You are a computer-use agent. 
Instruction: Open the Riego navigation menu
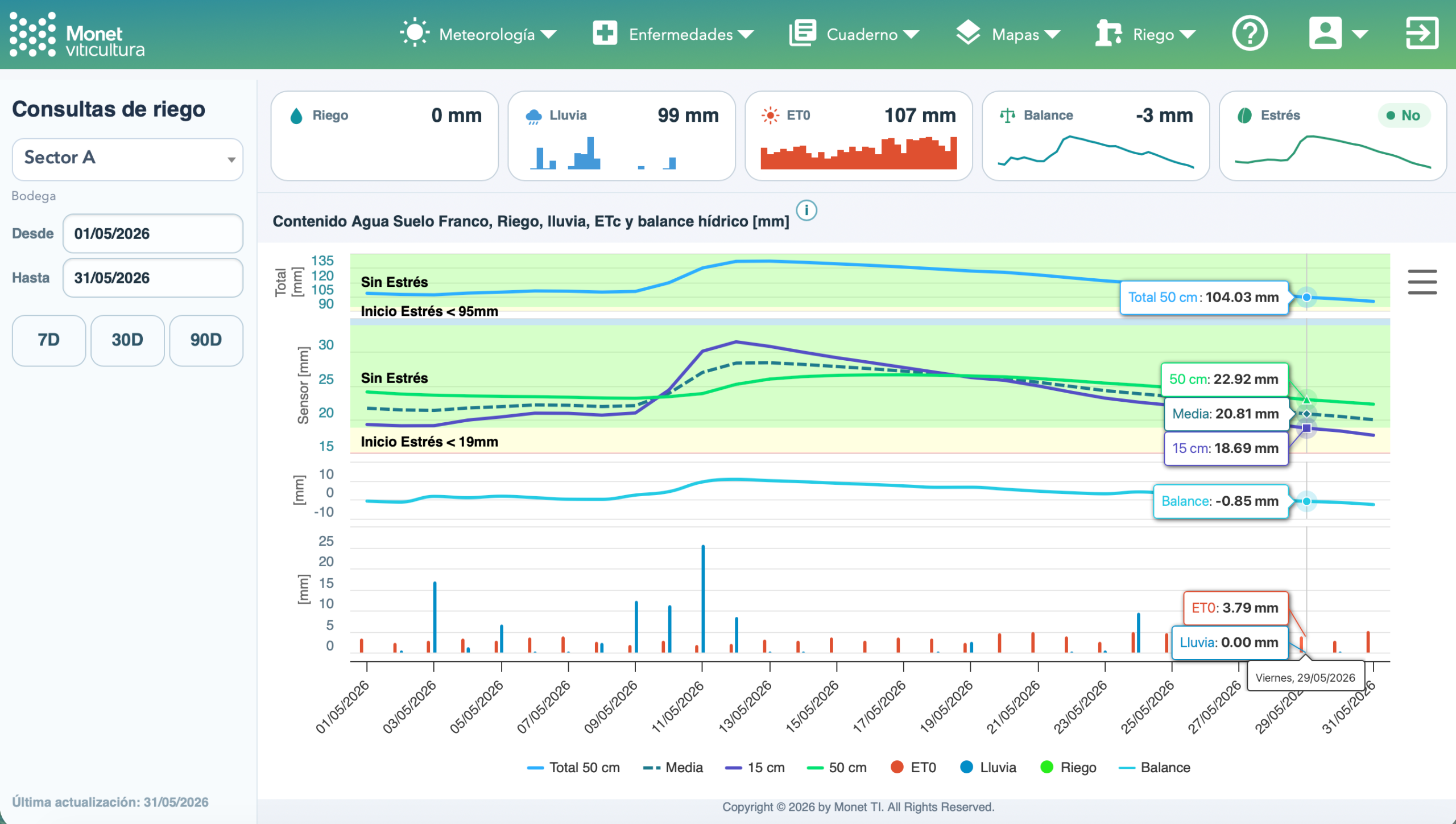coord(1145,34)
